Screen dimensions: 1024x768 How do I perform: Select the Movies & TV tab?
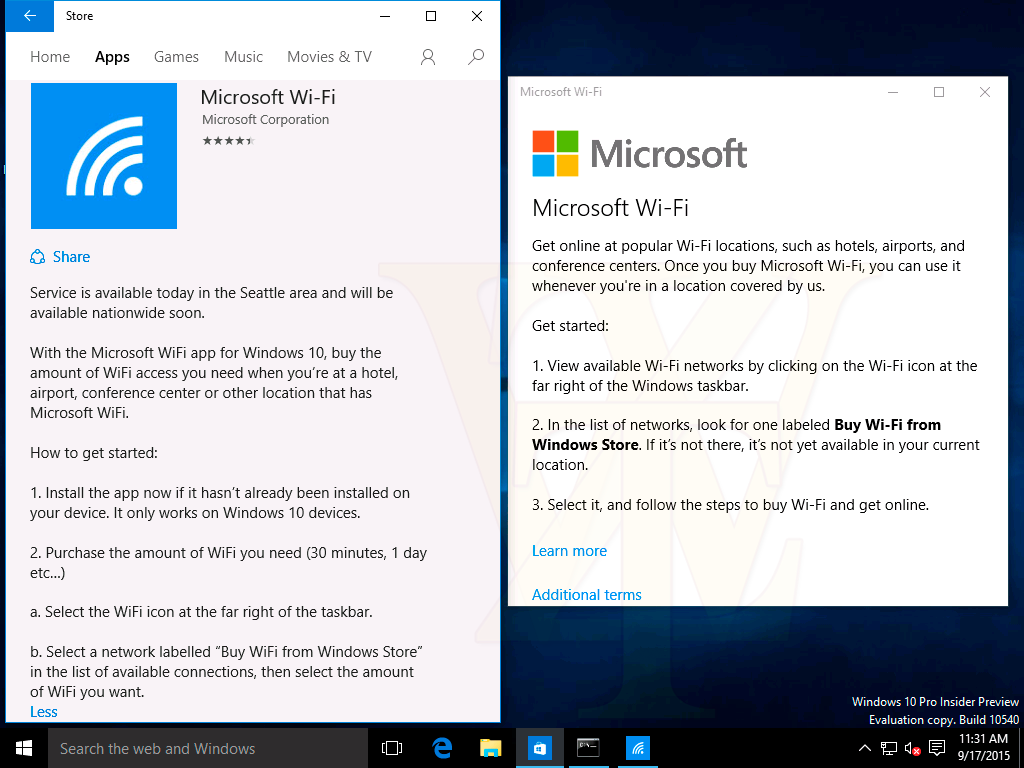pos(329,57)
